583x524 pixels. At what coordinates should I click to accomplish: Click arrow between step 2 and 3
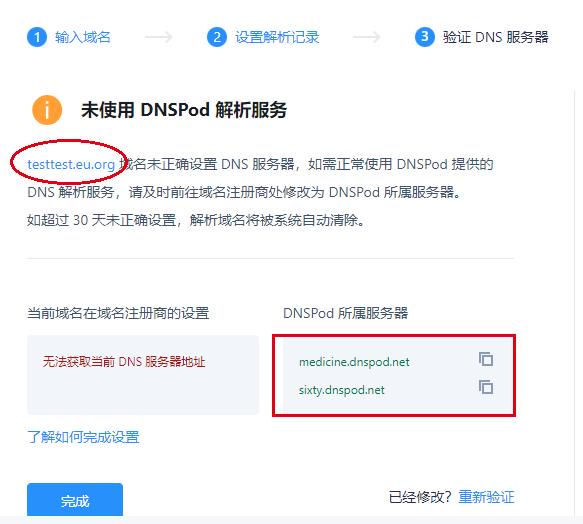(x=367, y=37)
